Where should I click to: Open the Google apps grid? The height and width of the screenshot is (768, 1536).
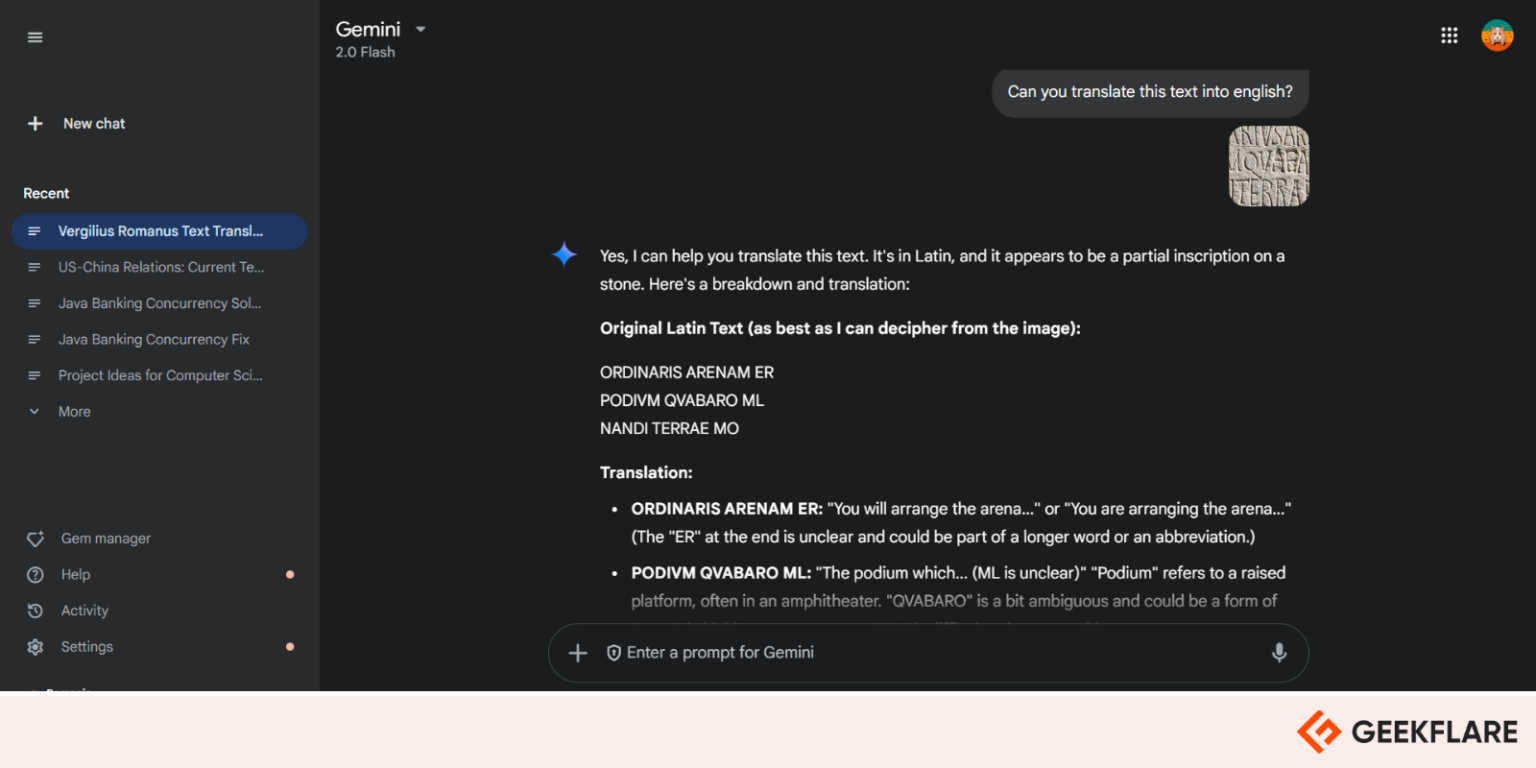pos(1449,35)
